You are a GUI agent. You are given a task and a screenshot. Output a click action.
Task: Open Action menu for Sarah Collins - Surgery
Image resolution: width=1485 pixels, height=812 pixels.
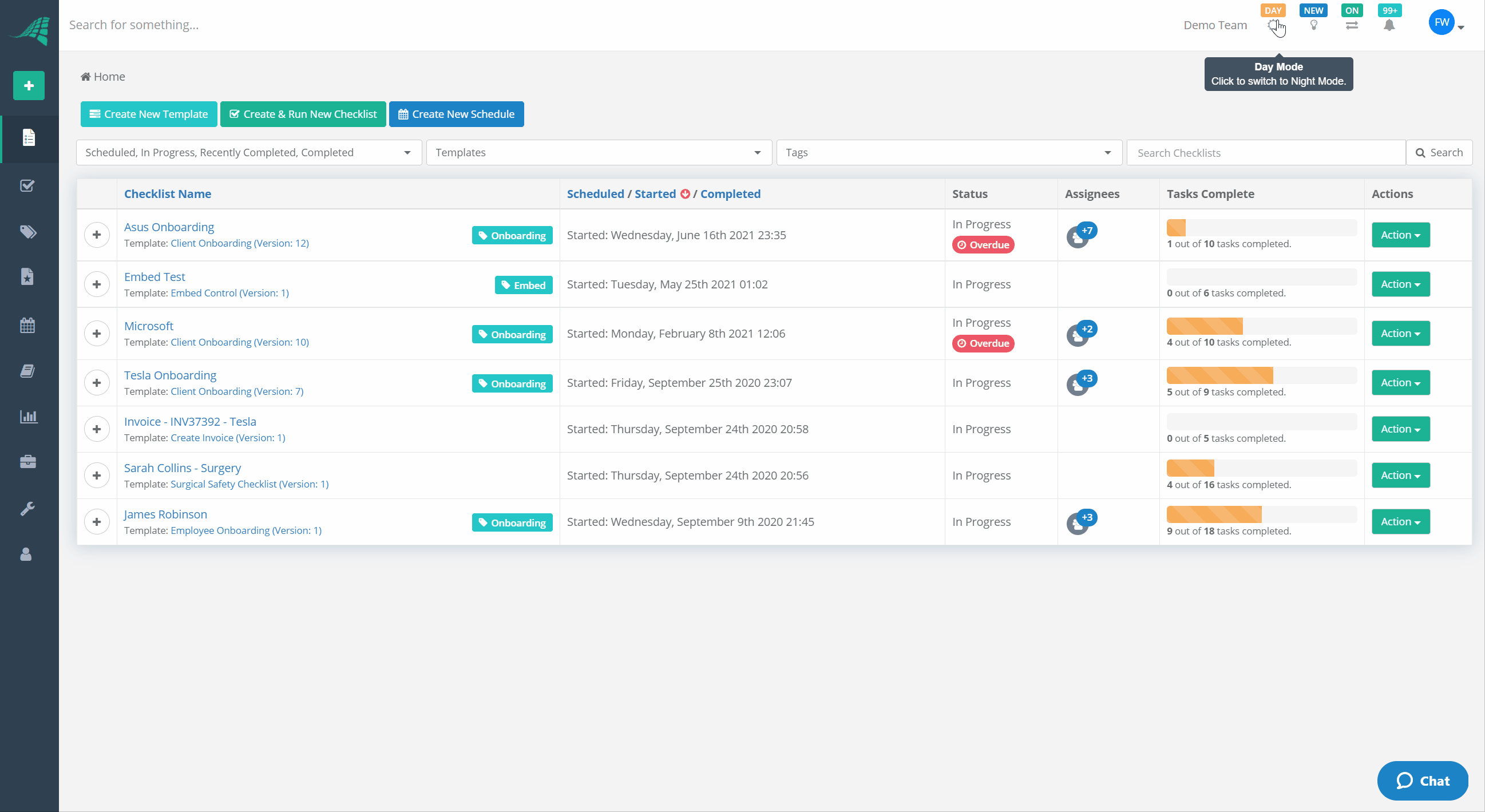tap(1400, 476)
